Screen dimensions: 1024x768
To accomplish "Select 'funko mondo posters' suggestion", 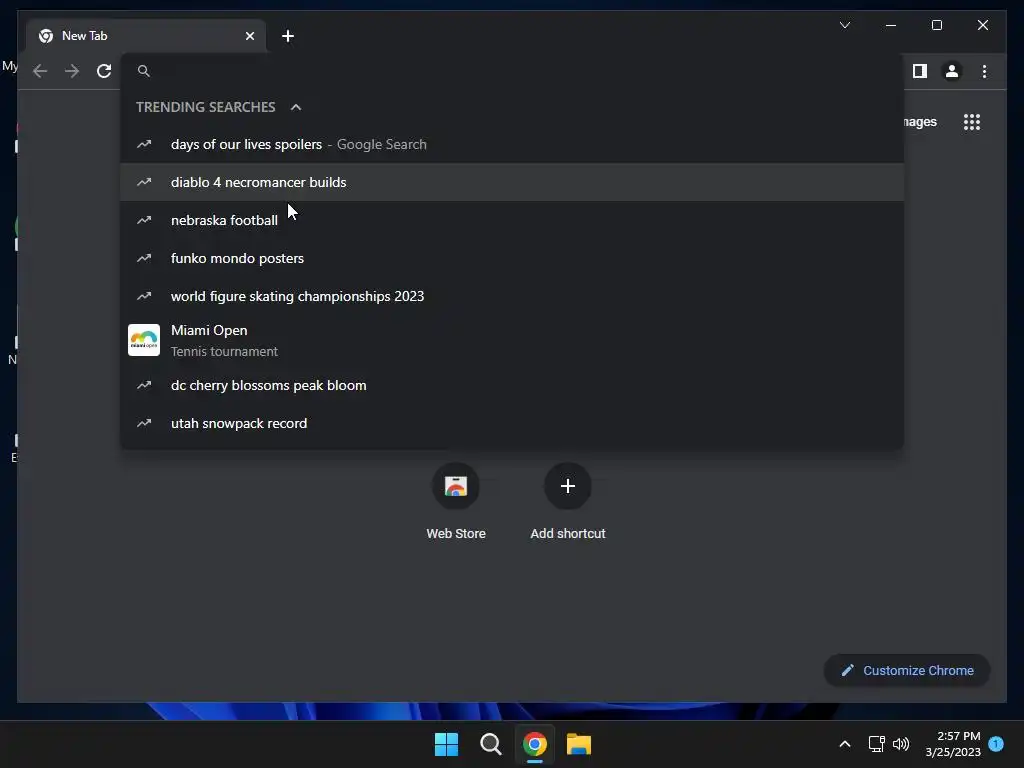I will pyautogui.click(x=512, y=258).
